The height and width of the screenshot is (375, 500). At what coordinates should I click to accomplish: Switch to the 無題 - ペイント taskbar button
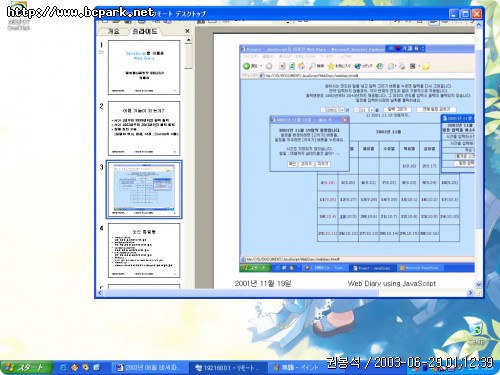(298, 368)
